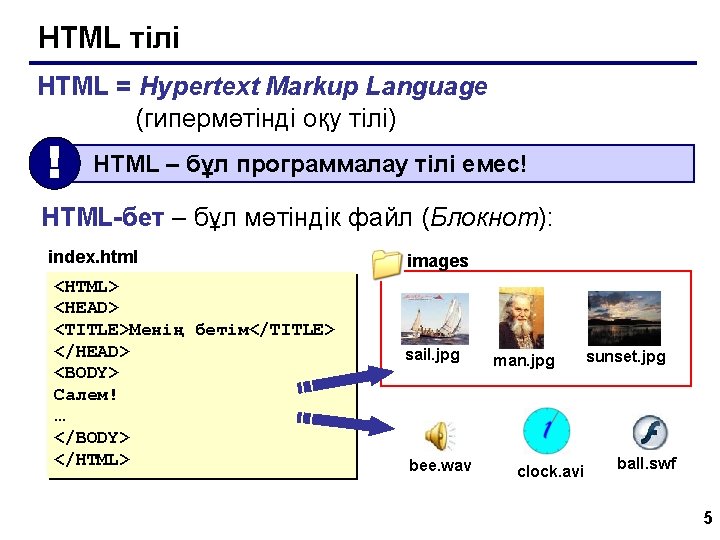
Task: Click the closing </HEAD> tag line
Action: [x=92, y=351]
